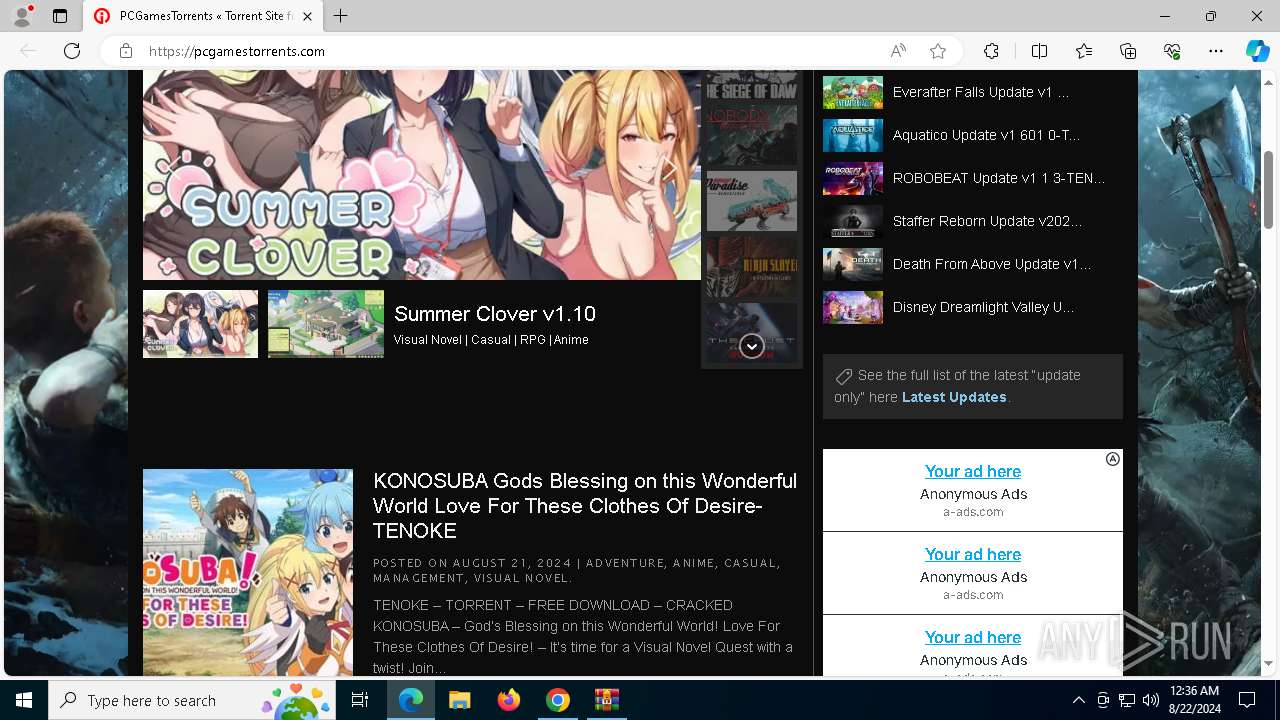This screenshot has width=1280, height=720.
Task: Open Disney Dreamlight Valley update link
Action: 983,307
